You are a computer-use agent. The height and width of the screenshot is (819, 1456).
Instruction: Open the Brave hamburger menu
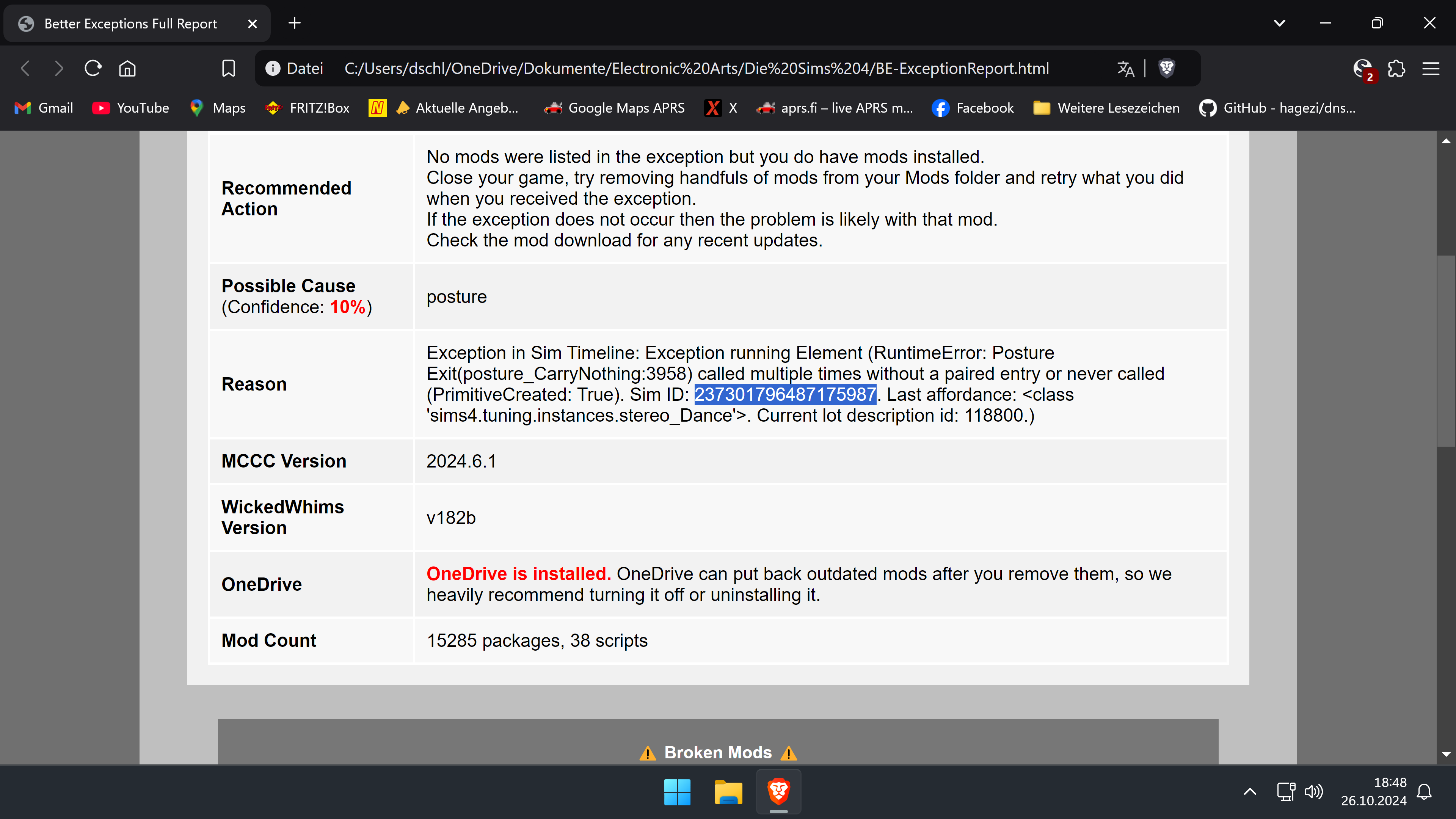click(1431, 68)
